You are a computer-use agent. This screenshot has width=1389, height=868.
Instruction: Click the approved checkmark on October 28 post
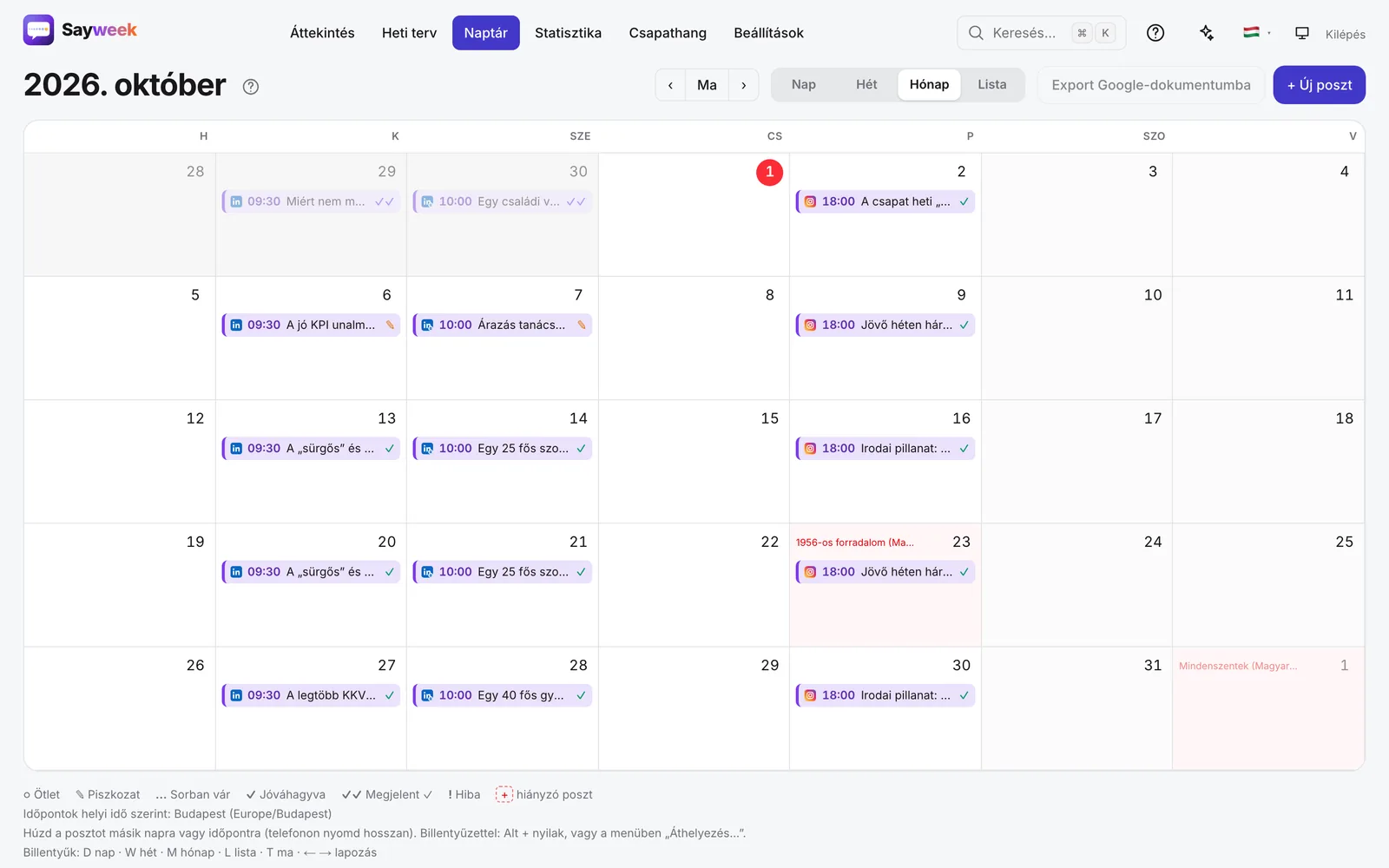(x=581, y=695)
